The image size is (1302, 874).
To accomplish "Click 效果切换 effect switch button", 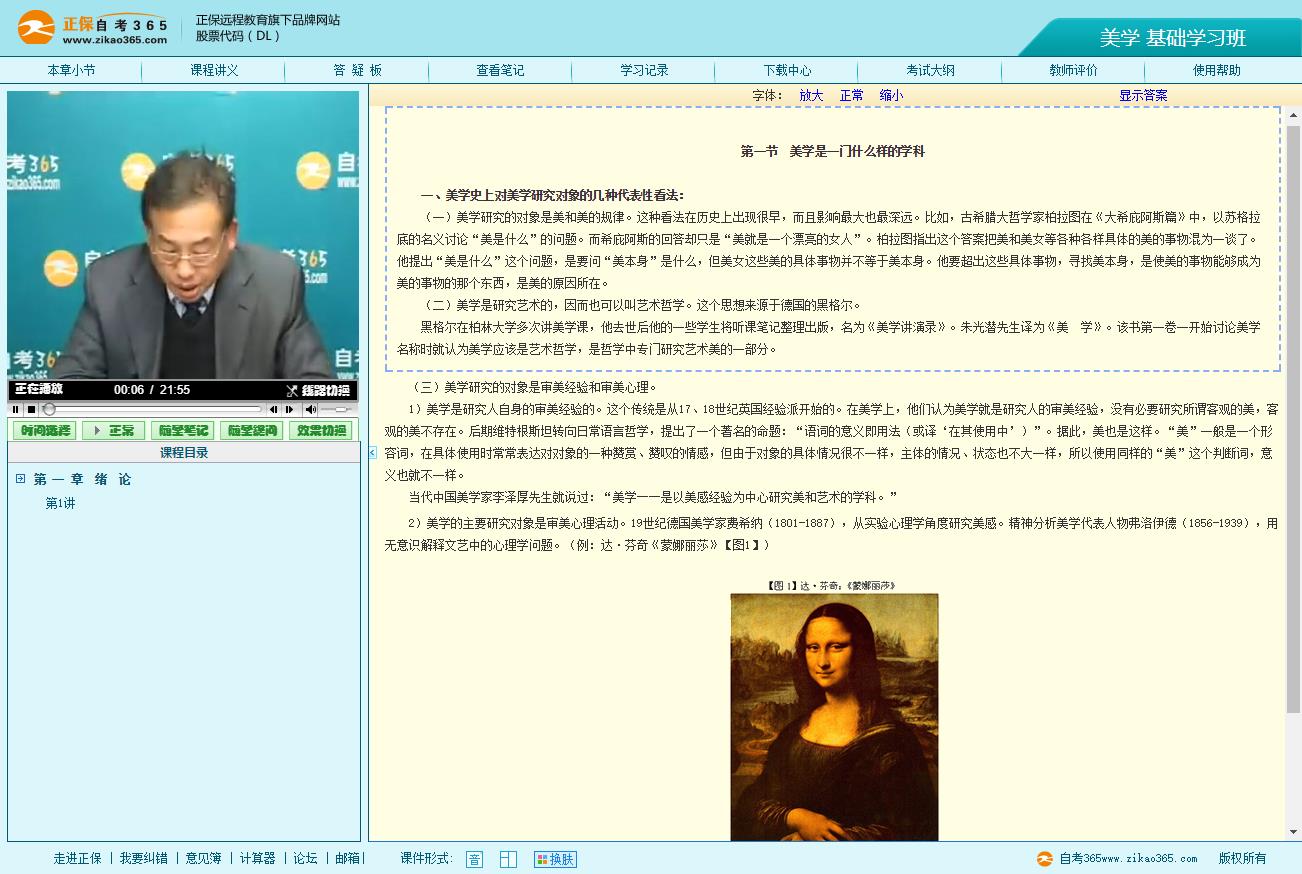I will point(320,431).
